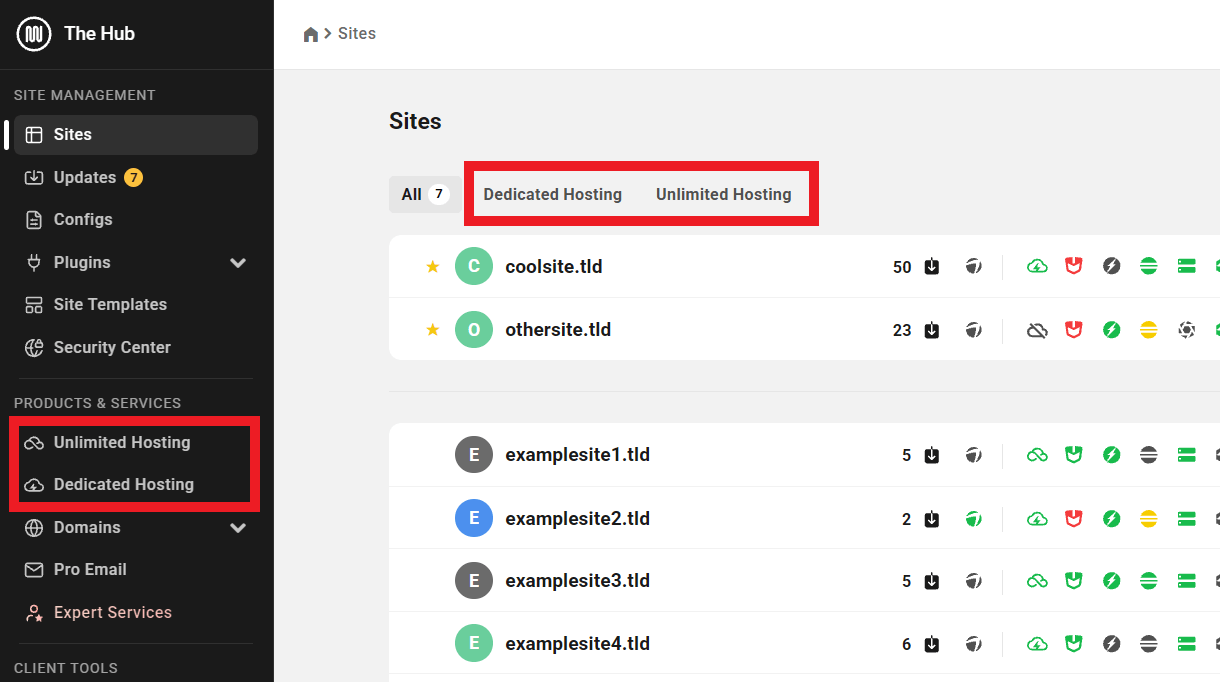Click the green C avatar of coolsite.tld
The image size is (1220, 682).
coord(474,267)
